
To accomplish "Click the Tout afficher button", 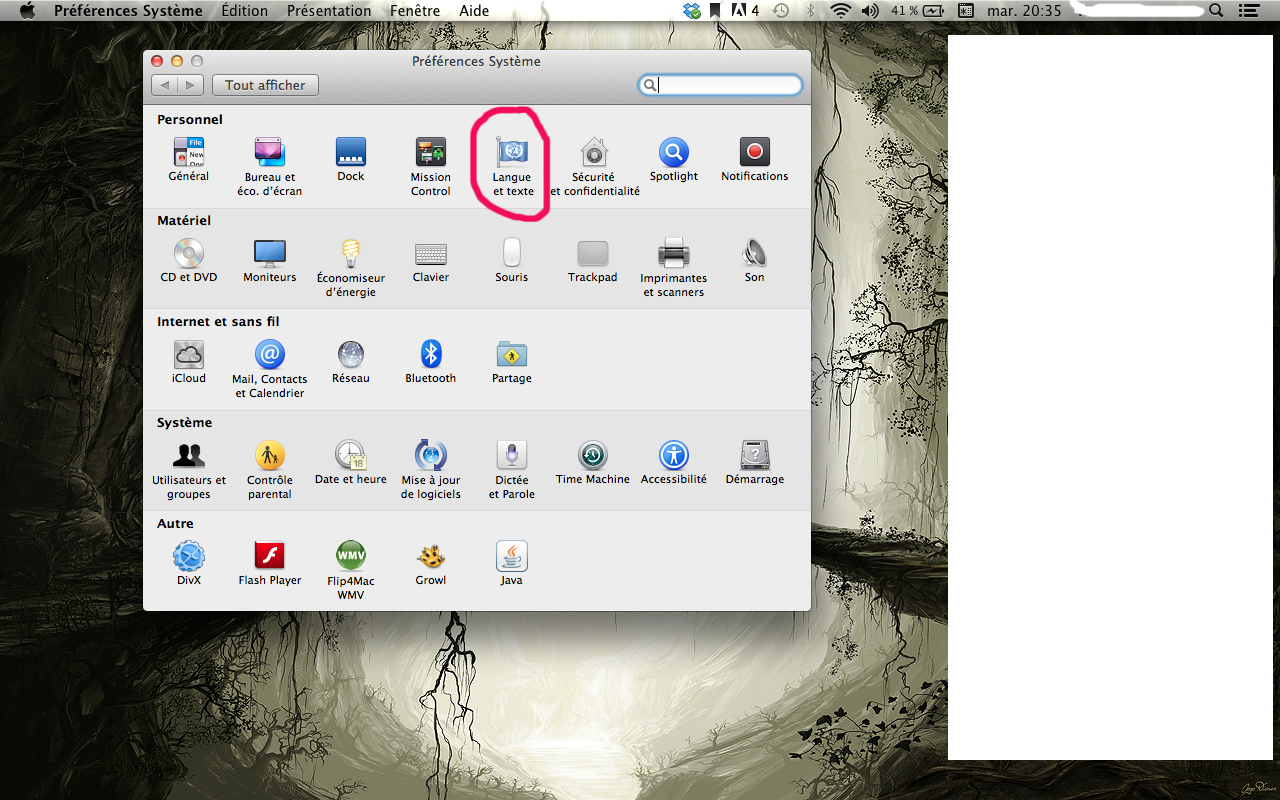I will (x=265, y=85).
